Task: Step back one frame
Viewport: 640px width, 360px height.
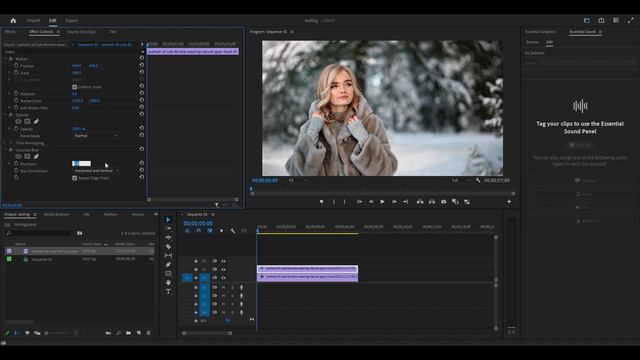Action: coord(371,202)
